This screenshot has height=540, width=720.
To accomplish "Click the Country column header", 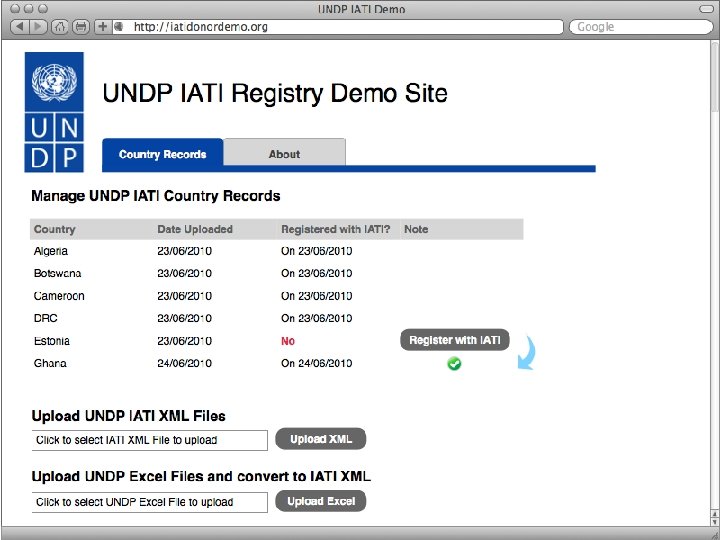I will click(x=55, y=229).
